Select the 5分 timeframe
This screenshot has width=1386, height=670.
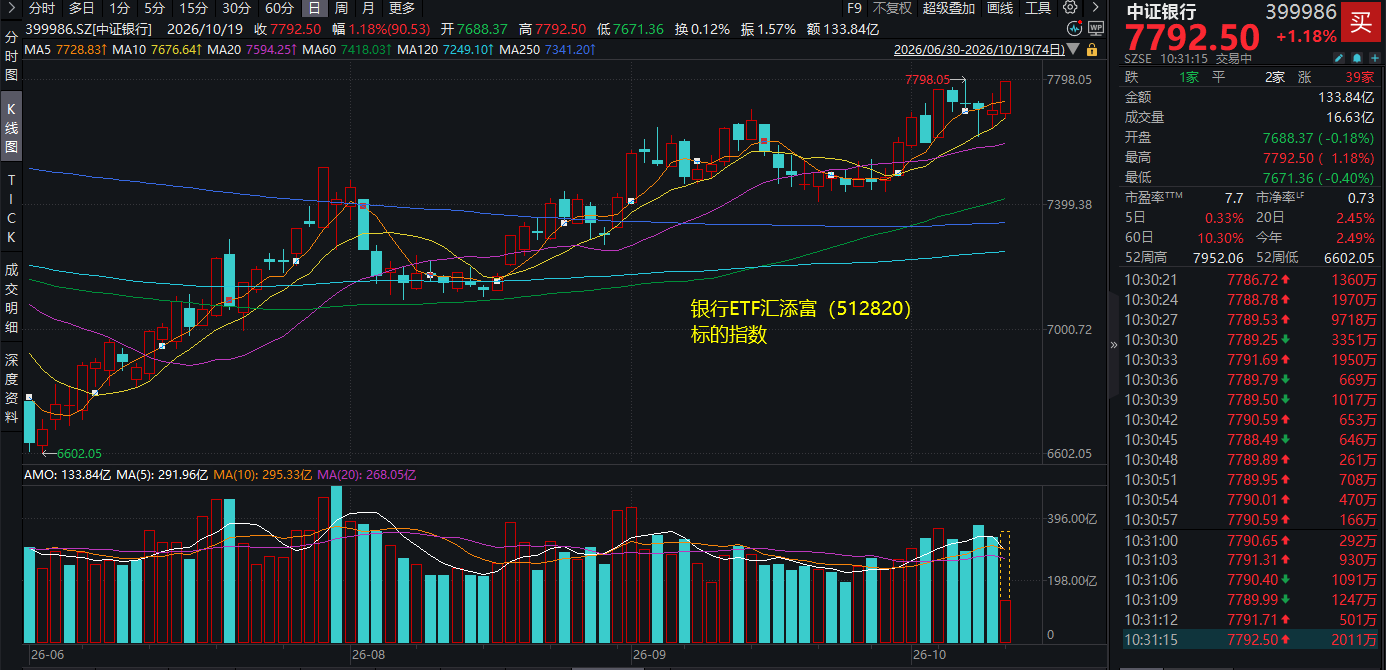tap(155, 8)
